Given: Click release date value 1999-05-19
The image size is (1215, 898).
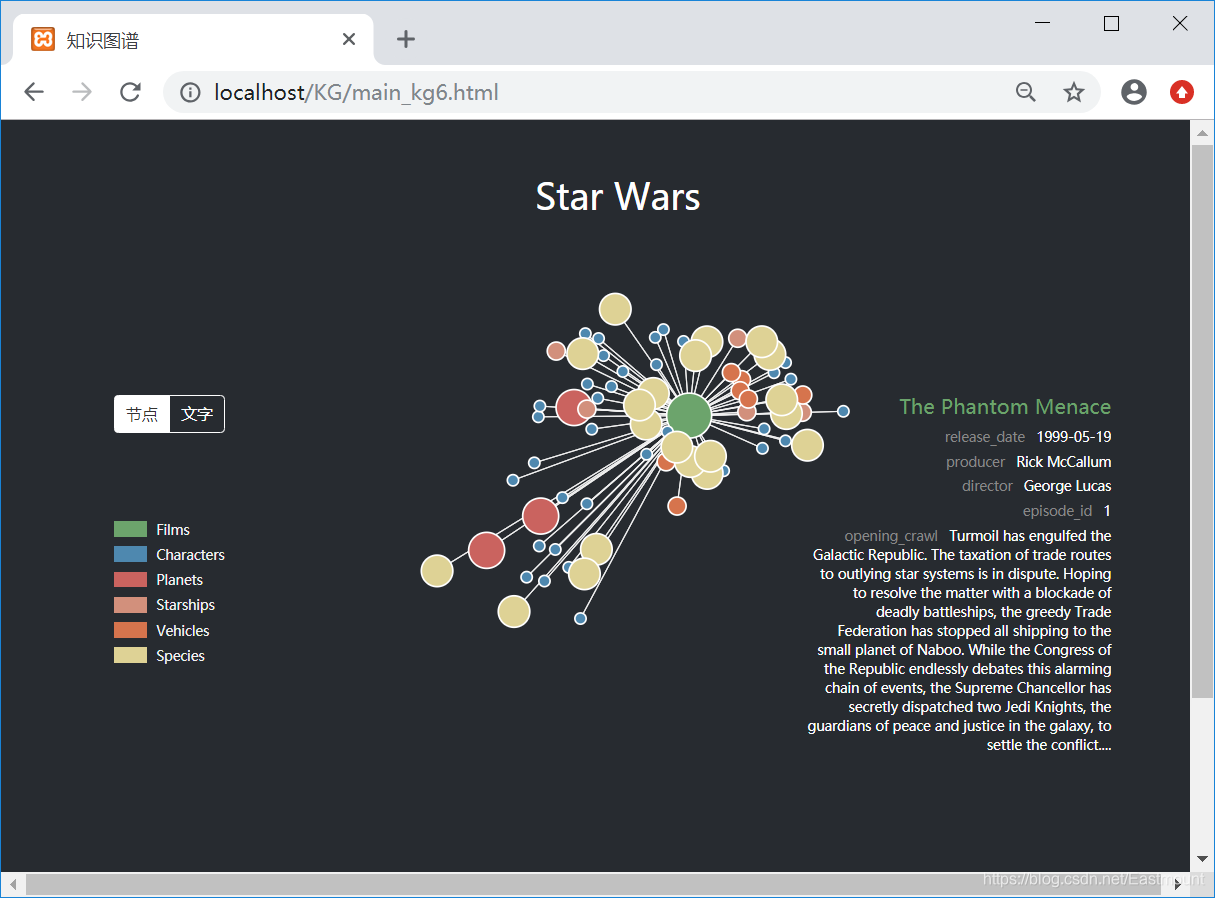Looking at the screenshot, I should [1074, 437].
